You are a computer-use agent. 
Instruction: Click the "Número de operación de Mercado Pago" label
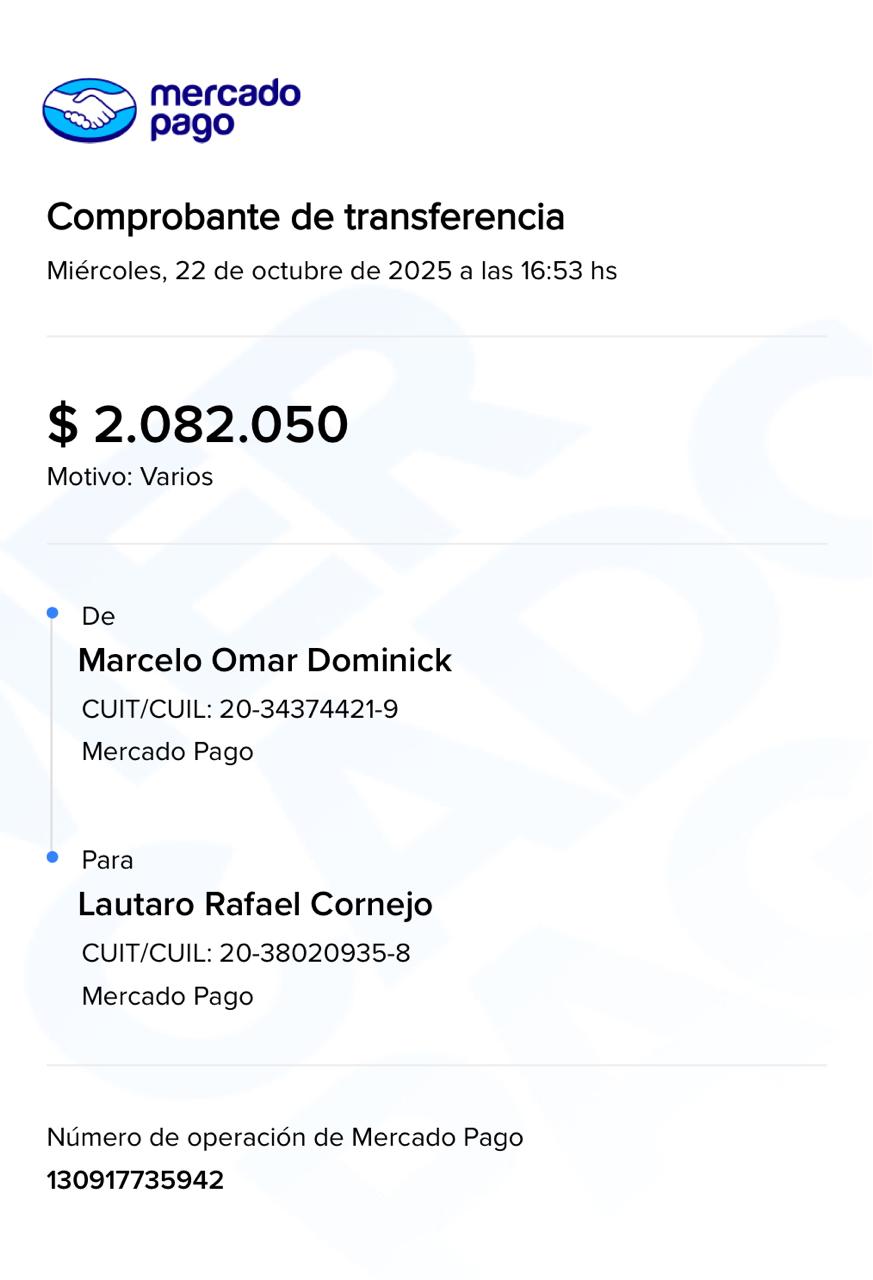coord(285,1137)
